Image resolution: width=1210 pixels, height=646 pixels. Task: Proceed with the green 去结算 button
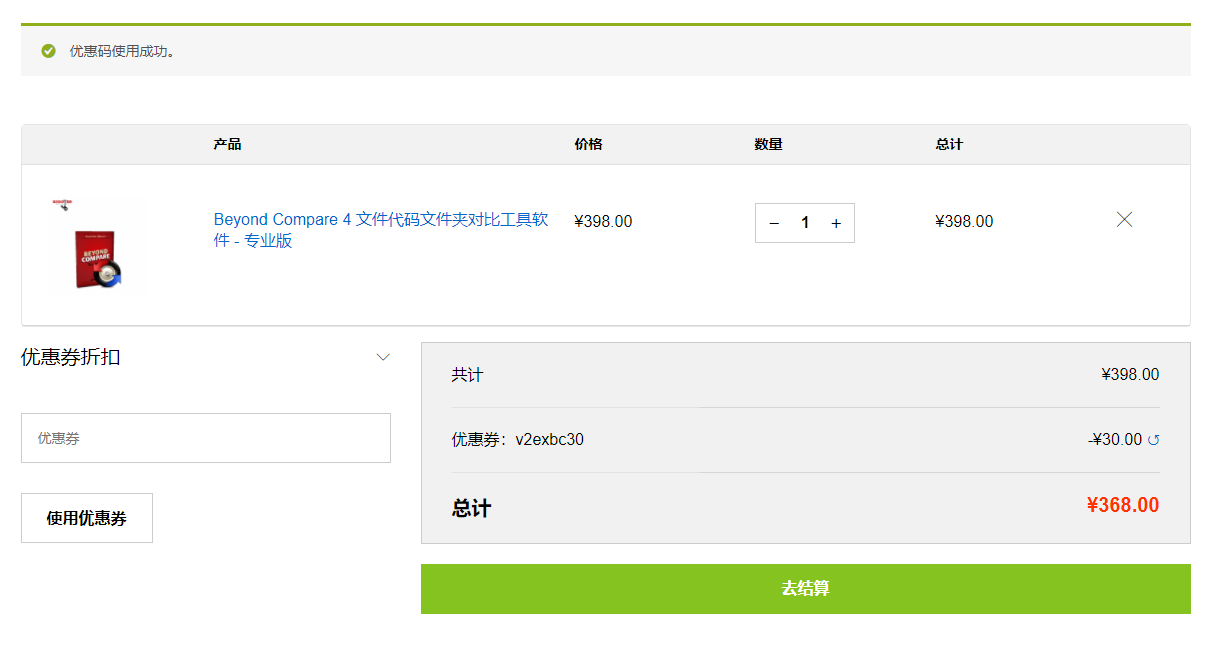(805, 589)
